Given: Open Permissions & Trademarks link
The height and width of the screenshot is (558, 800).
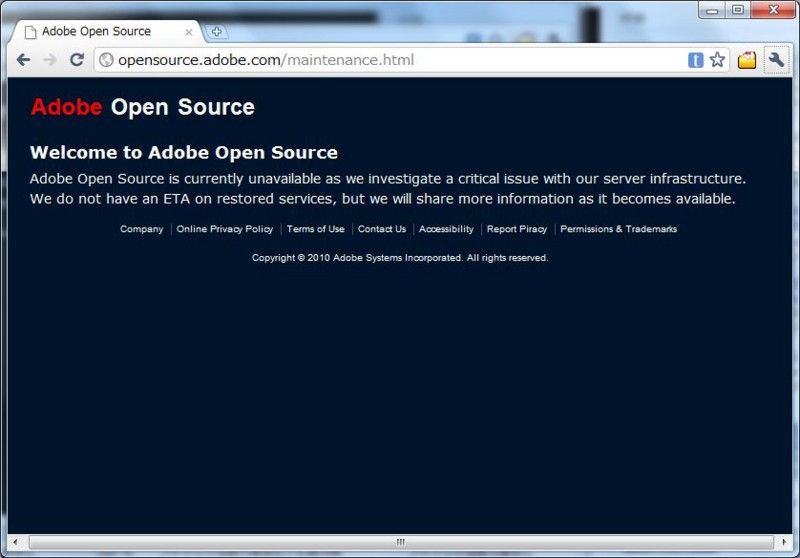Looking at the screenshot, I should 618,229.
